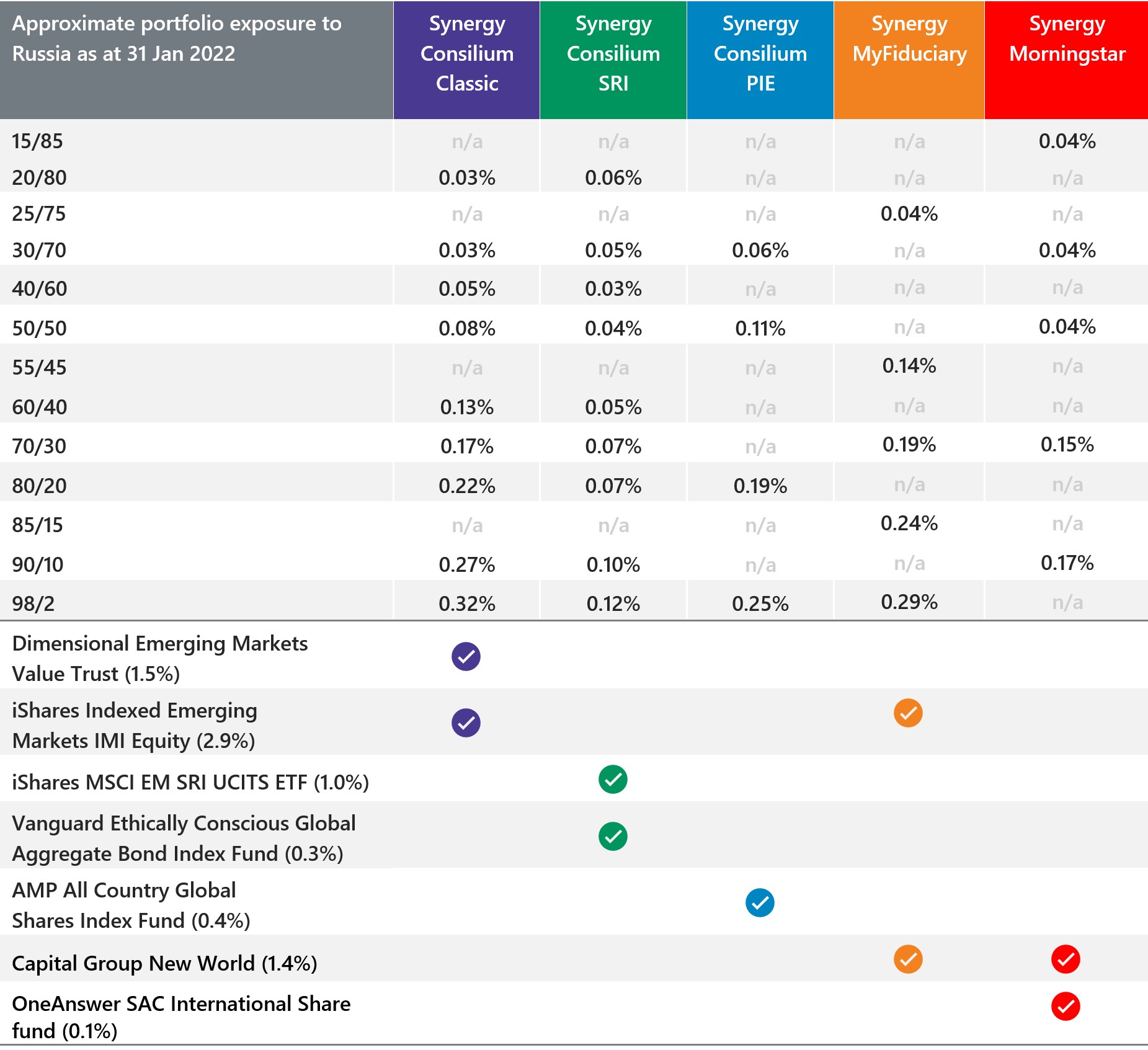Click the 0.06% PIE value in 30/70 row
The width and height of the screenshot is (1148, 1050).
760,251
